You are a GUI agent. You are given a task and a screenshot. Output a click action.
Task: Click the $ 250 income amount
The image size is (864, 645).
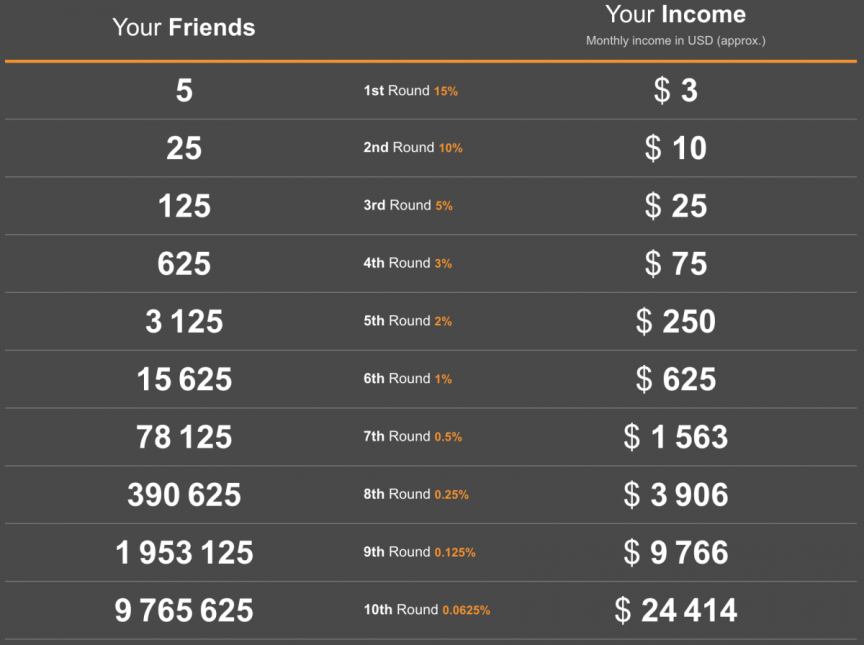675,321
